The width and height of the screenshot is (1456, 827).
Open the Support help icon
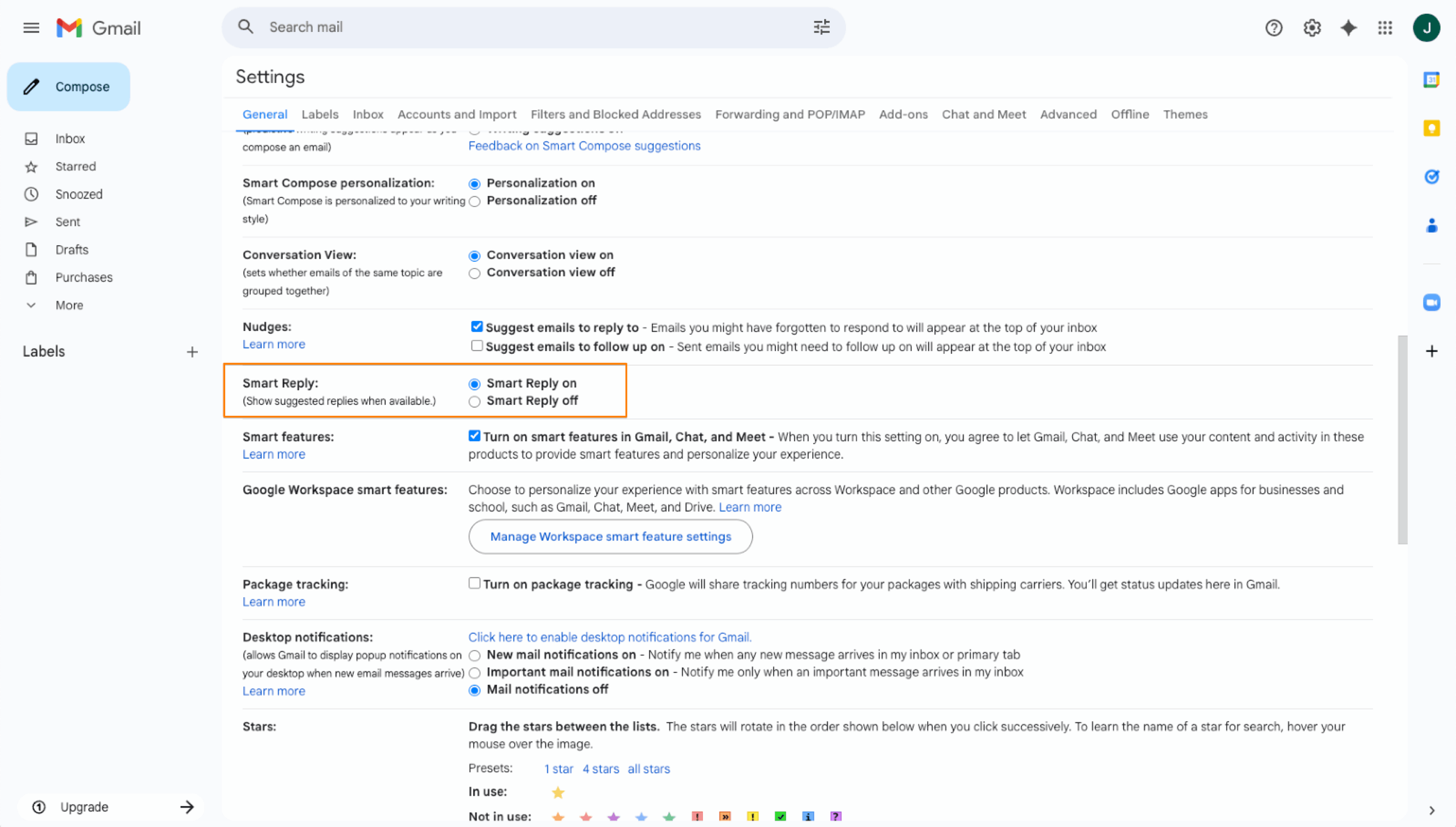tap(1273, 27)
